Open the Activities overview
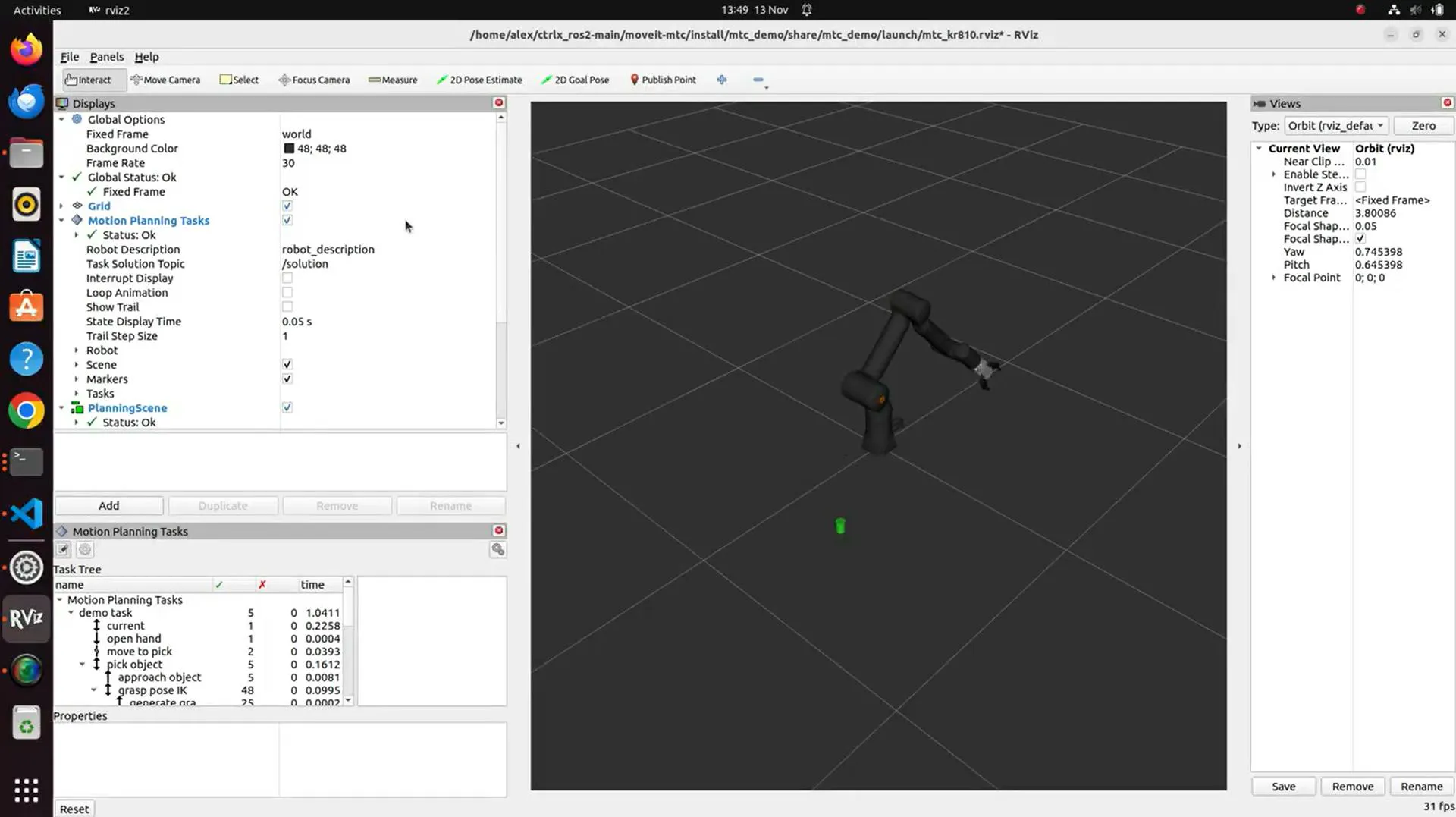This screenshot has height=817, width=1456. (37, 10)
